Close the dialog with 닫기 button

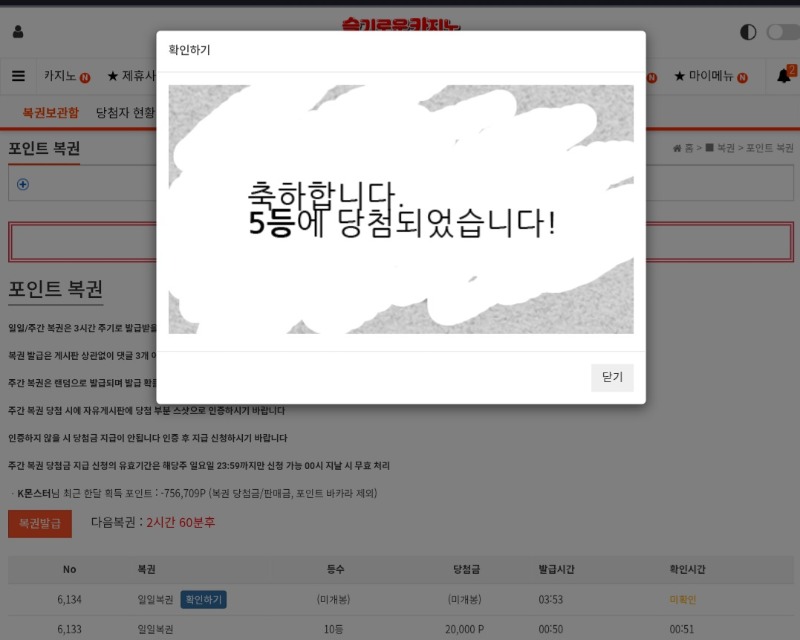tap(611, 377)
